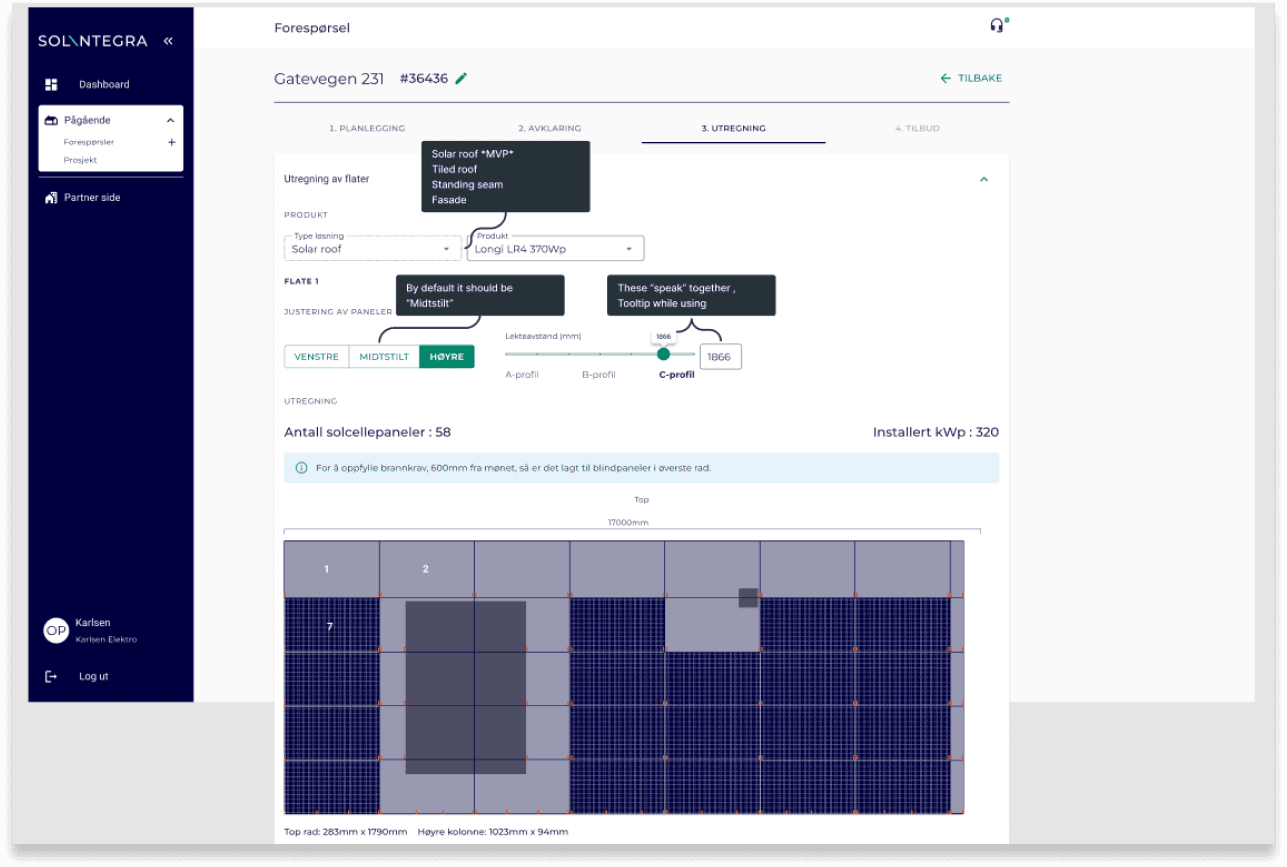
Task: Switch to 2. Avklaring tab
Action: point(549,129)
